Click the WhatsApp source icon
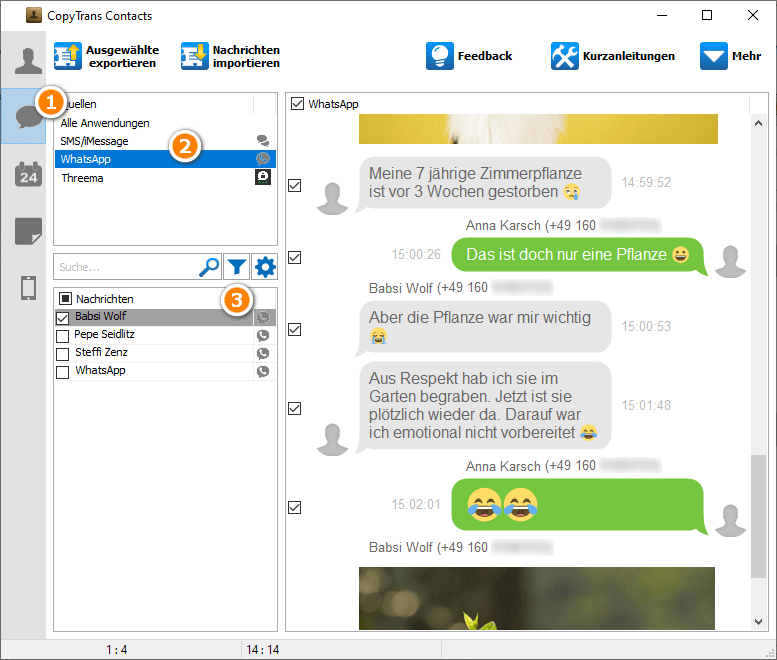This screenshot has height=660, width=777. point(263,159)
